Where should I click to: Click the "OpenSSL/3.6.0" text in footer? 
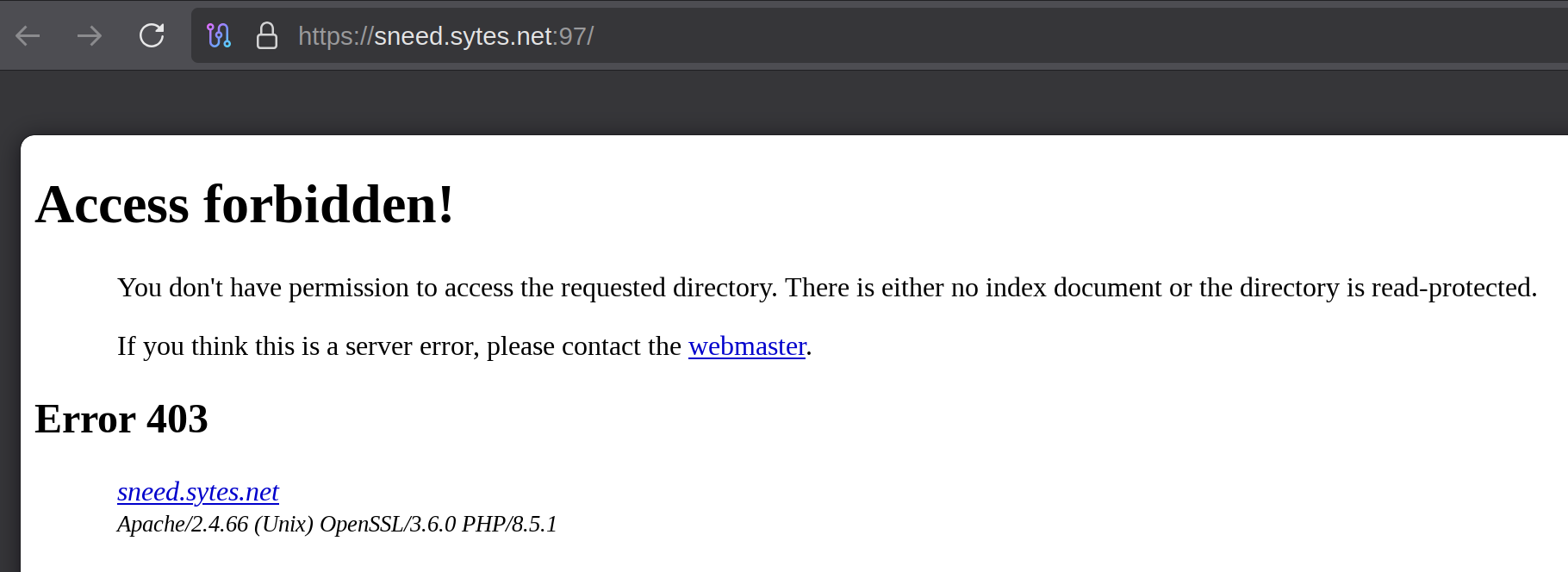point(388,525)
